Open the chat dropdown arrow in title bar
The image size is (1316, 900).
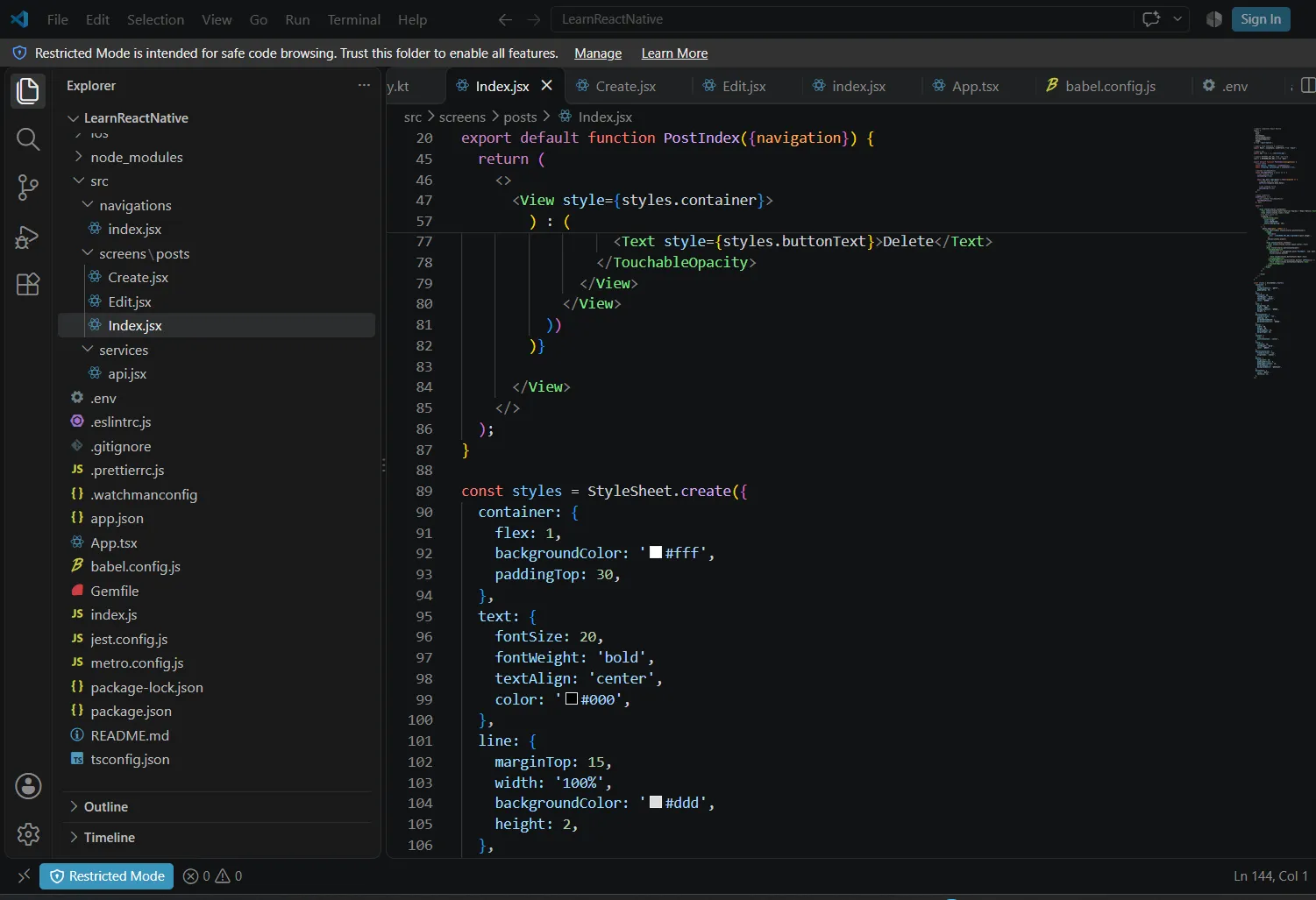tap(1177, 19)
